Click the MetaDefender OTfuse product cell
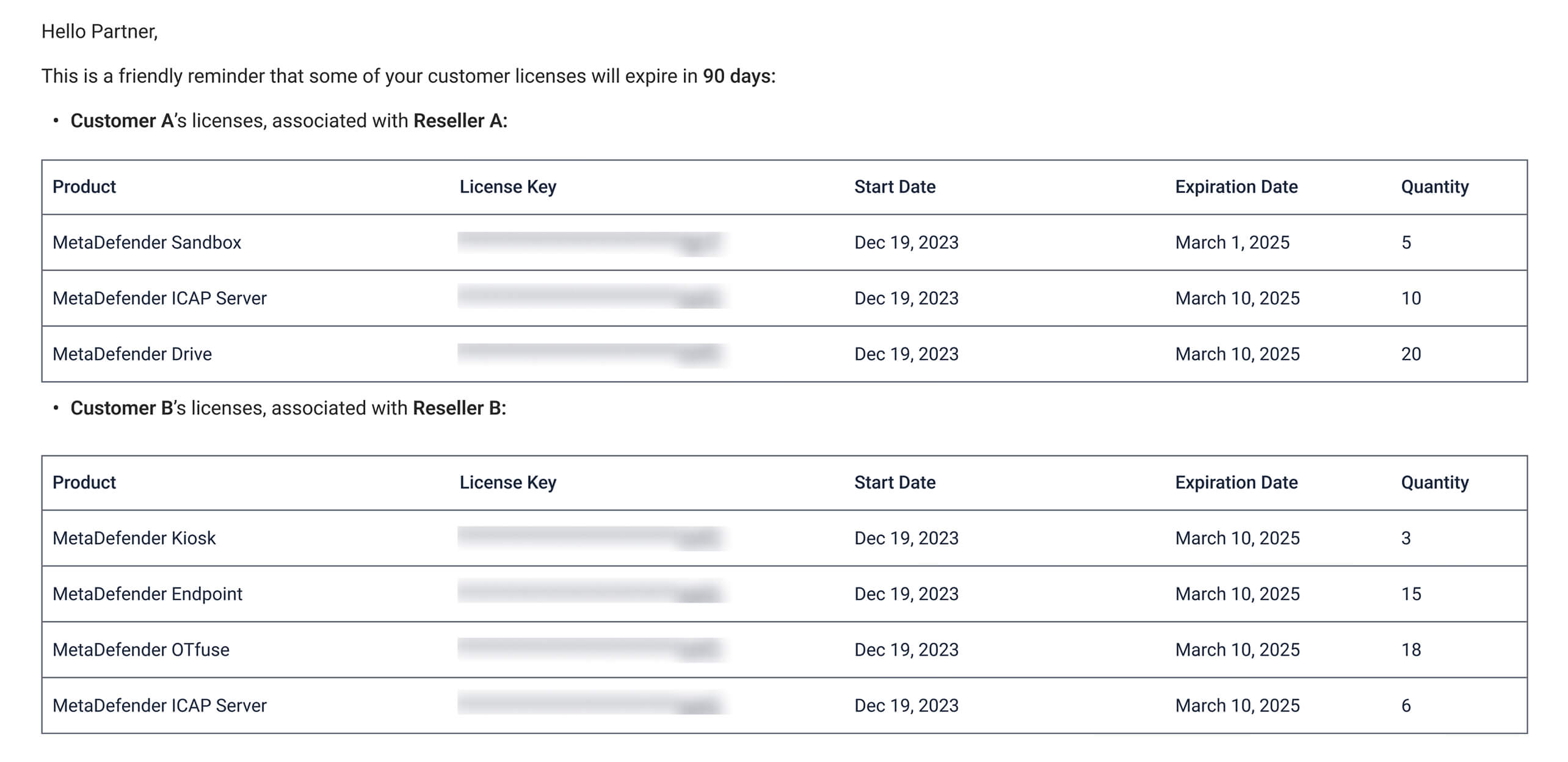The height and width of the screenshot is (762, 1568). [141, 650]
